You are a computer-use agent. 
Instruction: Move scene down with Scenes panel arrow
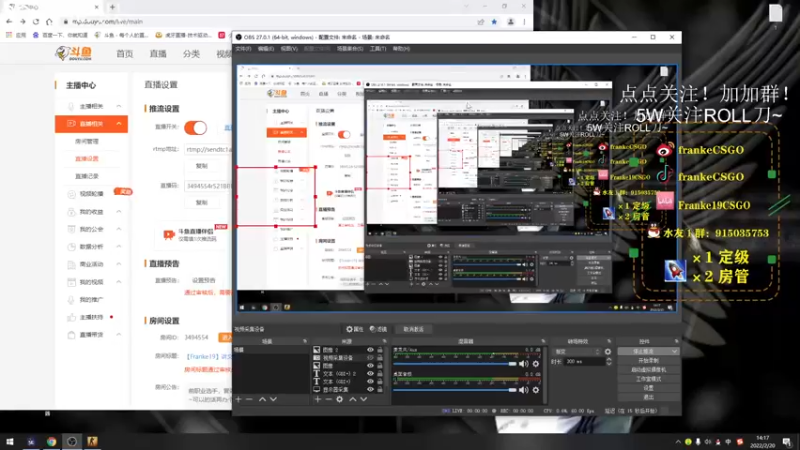273,399
